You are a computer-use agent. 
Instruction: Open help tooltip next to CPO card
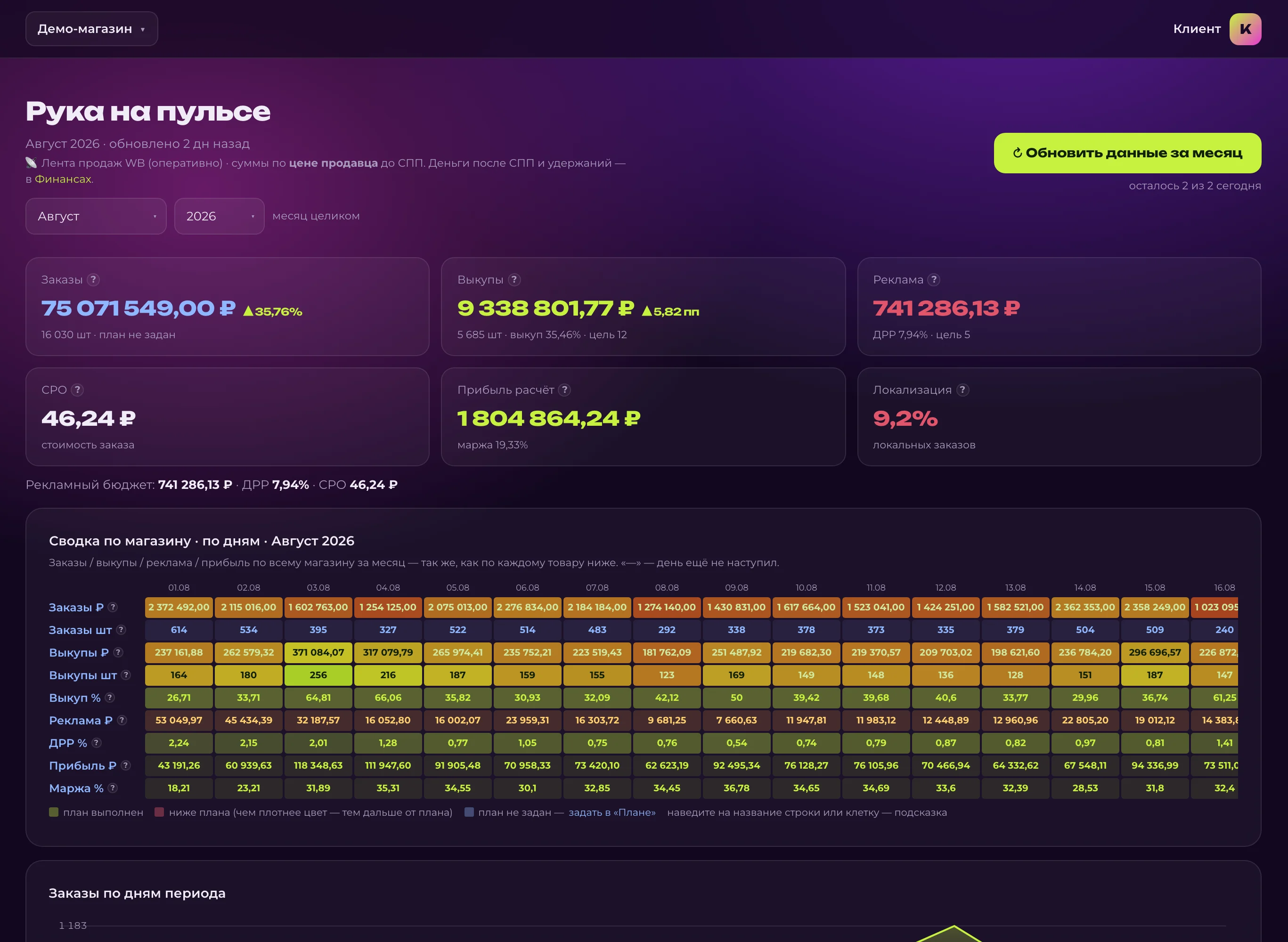click(78, 390)
